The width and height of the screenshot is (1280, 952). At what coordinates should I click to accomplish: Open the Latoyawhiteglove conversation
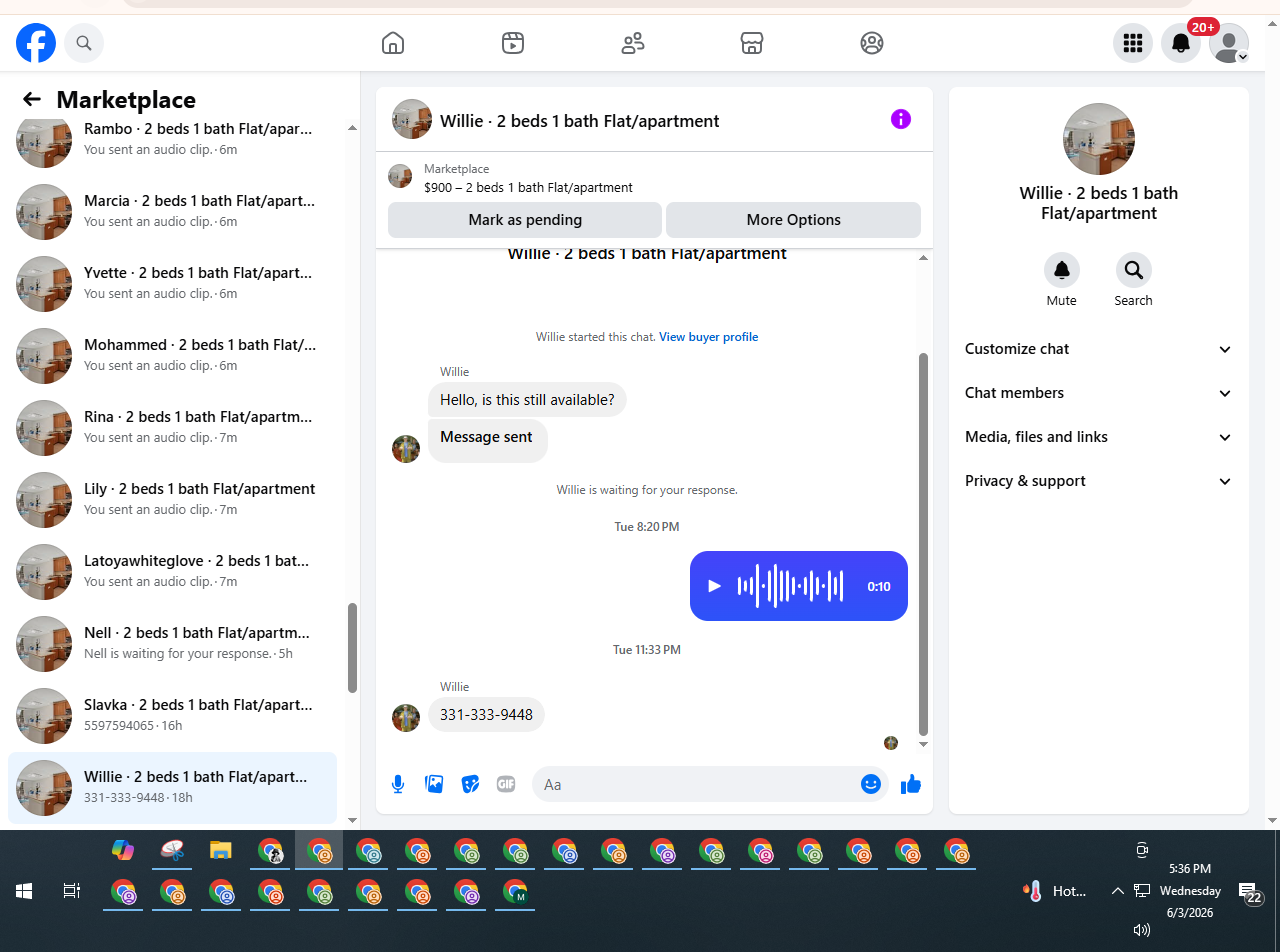point(172,571)
